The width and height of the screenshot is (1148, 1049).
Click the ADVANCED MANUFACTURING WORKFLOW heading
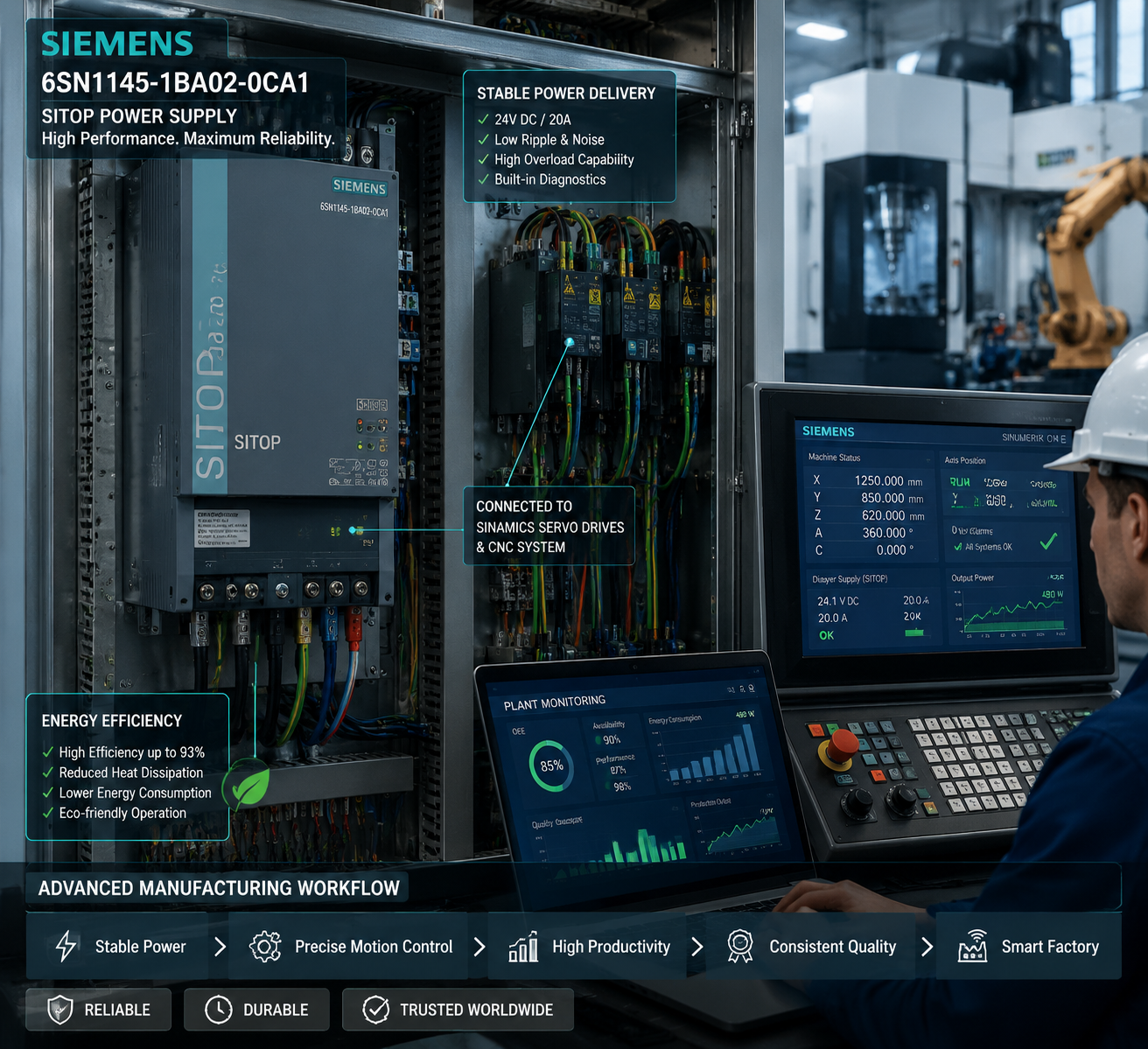(x=219, y=888)
